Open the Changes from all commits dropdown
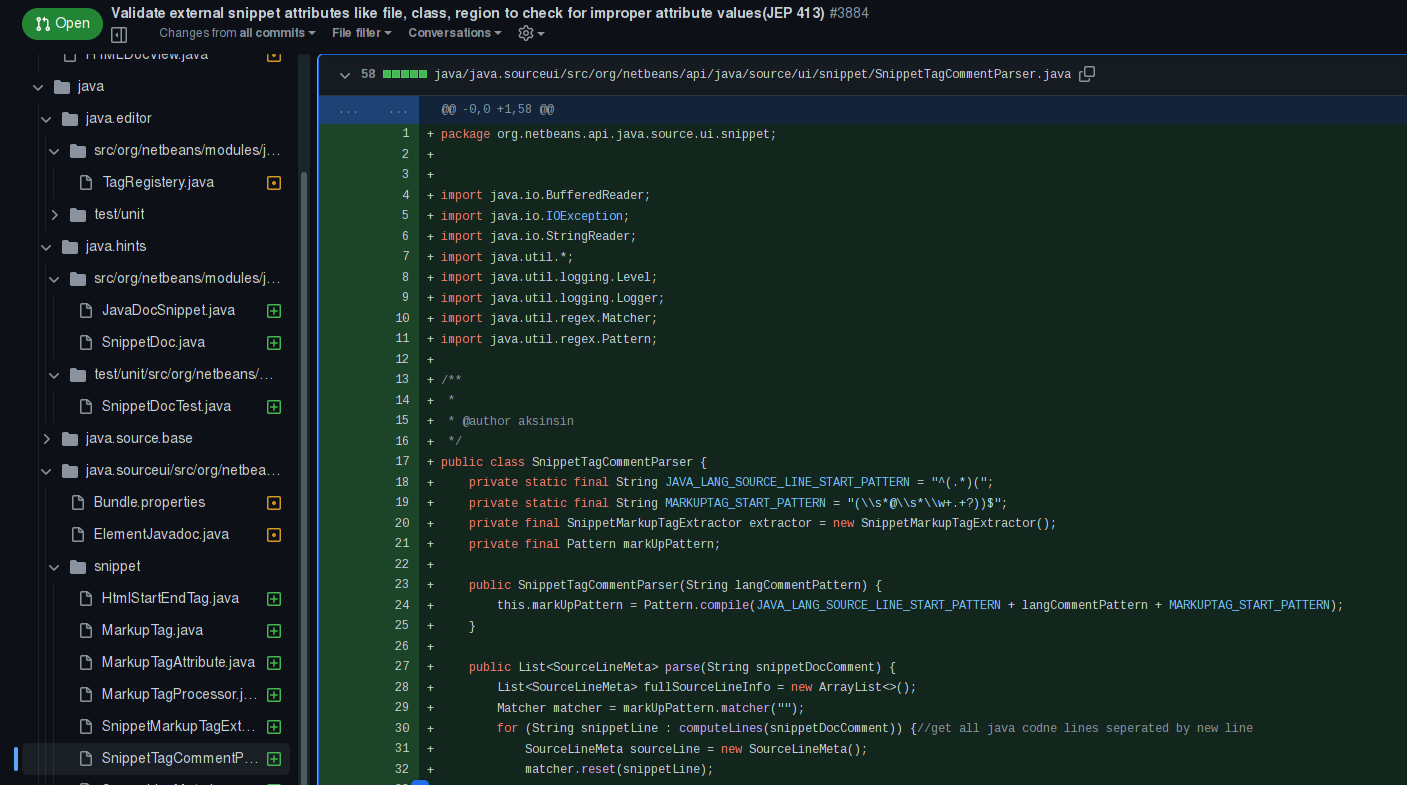The height and width of the screenshot is (785, 1407). (x=236, y=33)
